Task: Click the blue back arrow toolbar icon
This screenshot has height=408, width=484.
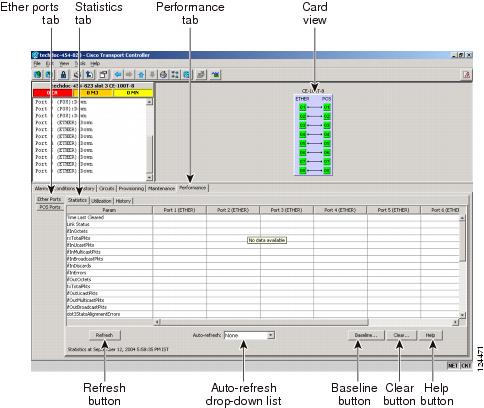Action: coord(117,75)
